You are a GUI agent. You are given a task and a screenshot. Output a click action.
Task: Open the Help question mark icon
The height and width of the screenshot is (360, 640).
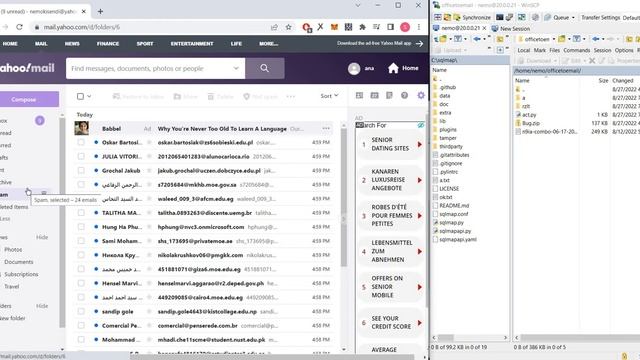(x=404, y=95)
